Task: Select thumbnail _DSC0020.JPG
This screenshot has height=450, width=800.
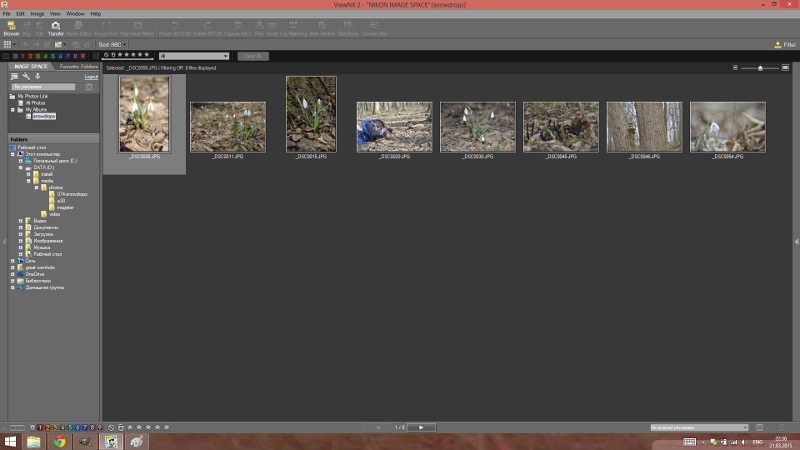Action: [394, 127]
